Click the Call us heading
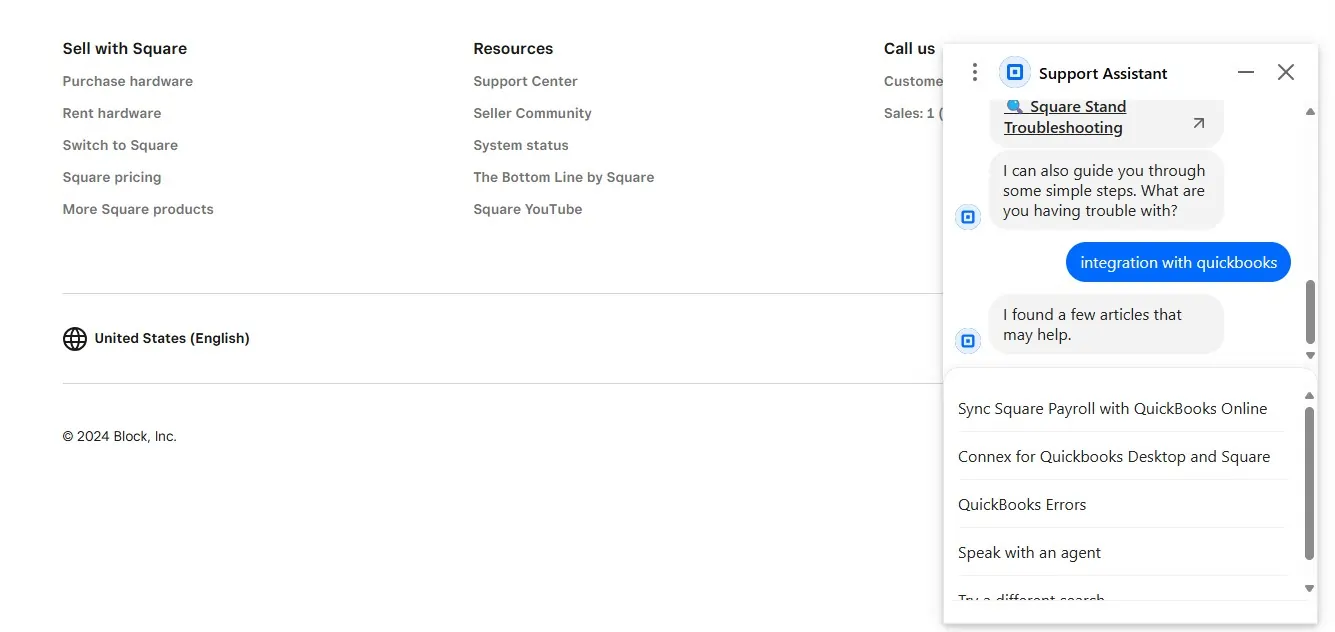 pos(909,48)
